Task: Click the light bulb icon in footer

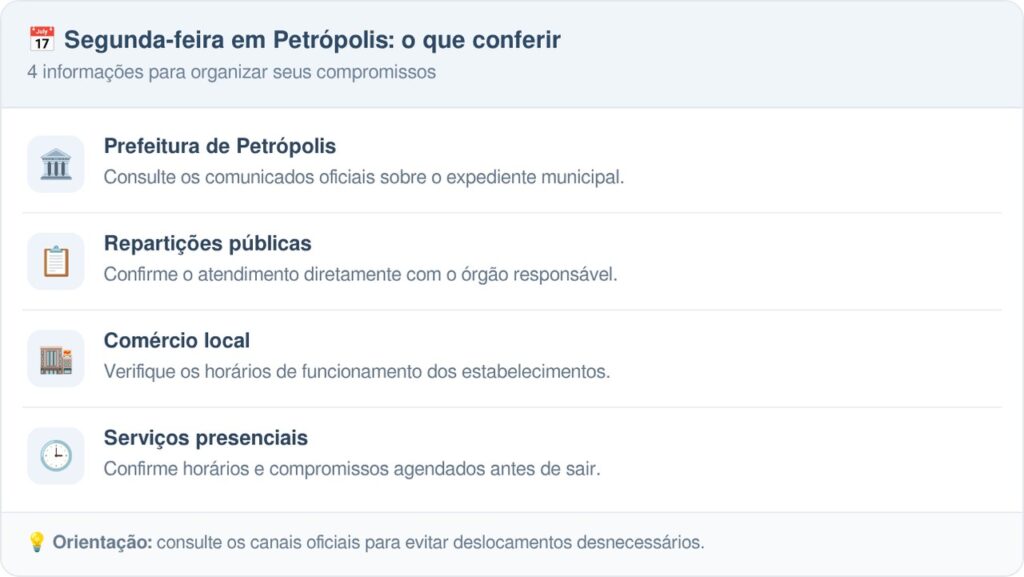Action: coord(37,542)
